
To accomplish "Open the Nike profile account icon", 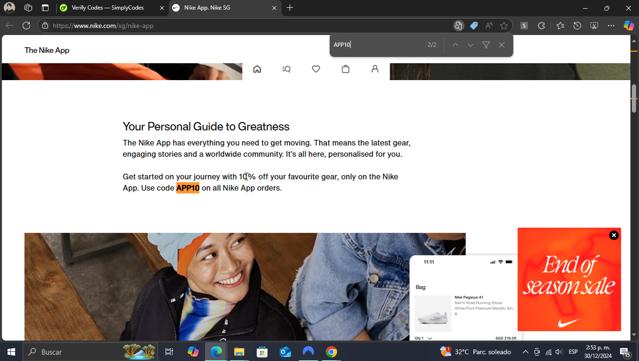I will click(375, 69).
